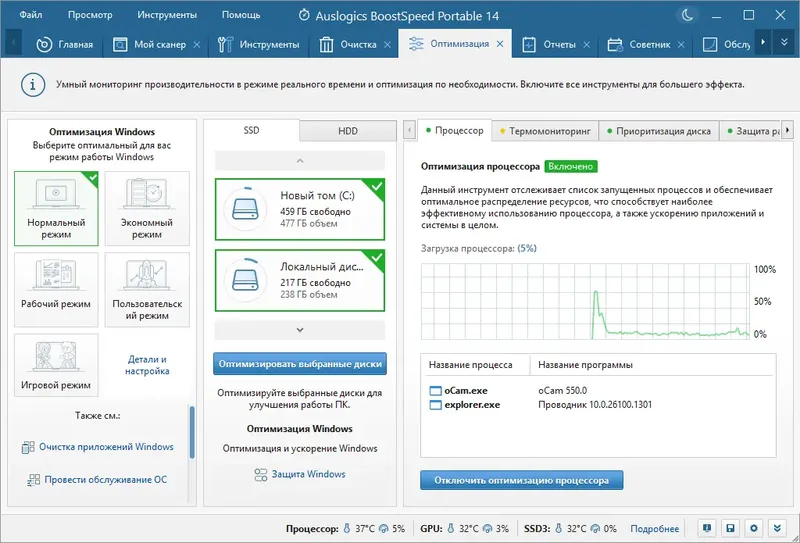Open Защита Windows link

click(x=308, y=474)
